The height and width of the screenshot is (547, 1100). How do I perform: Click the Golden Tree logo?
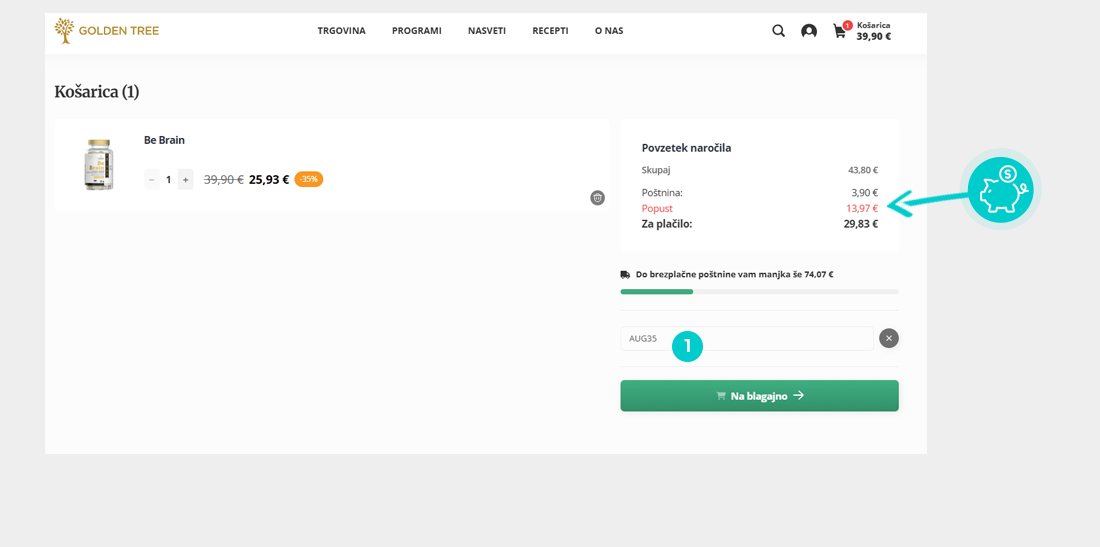107,31
